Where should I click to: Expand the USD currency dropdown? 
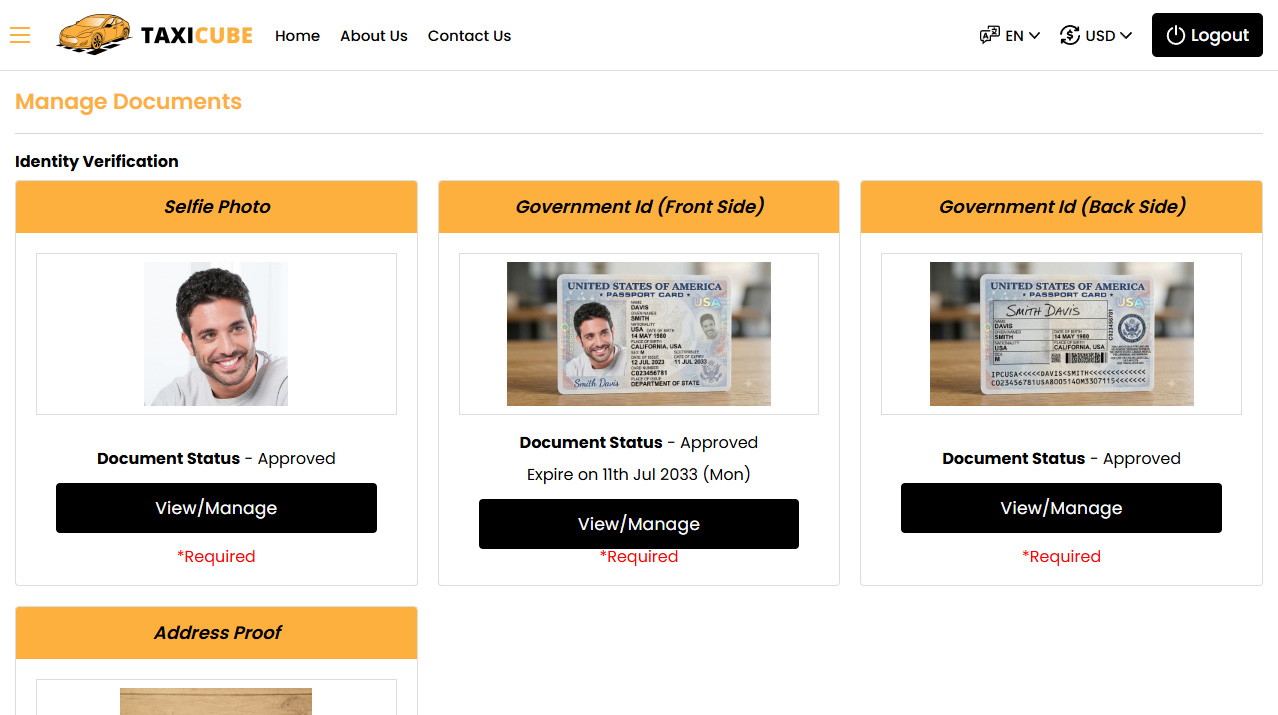1096,35
